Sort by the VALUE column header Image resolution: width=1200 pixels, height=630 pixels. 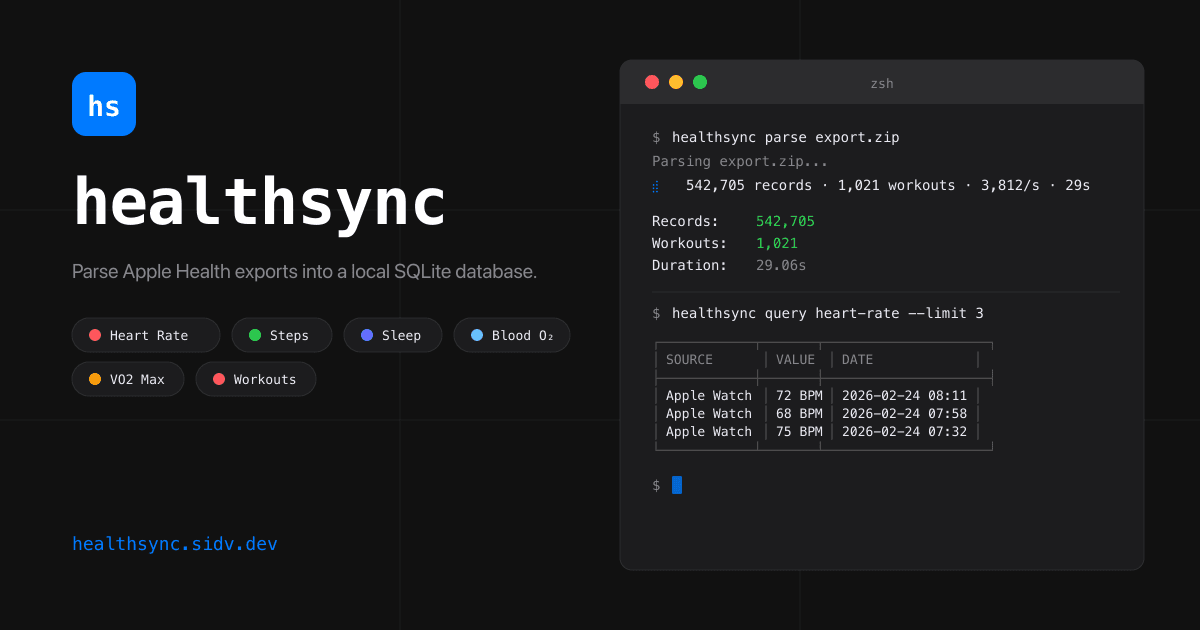[795, 359]
